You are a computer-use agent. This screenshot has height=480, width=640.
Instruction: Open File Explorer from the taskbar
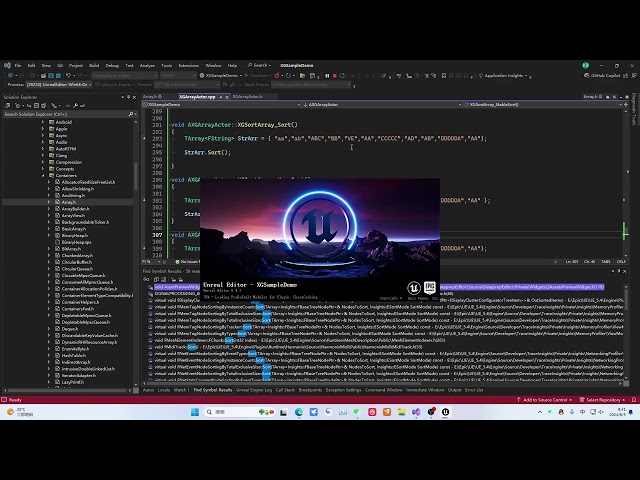coord(402,412)
